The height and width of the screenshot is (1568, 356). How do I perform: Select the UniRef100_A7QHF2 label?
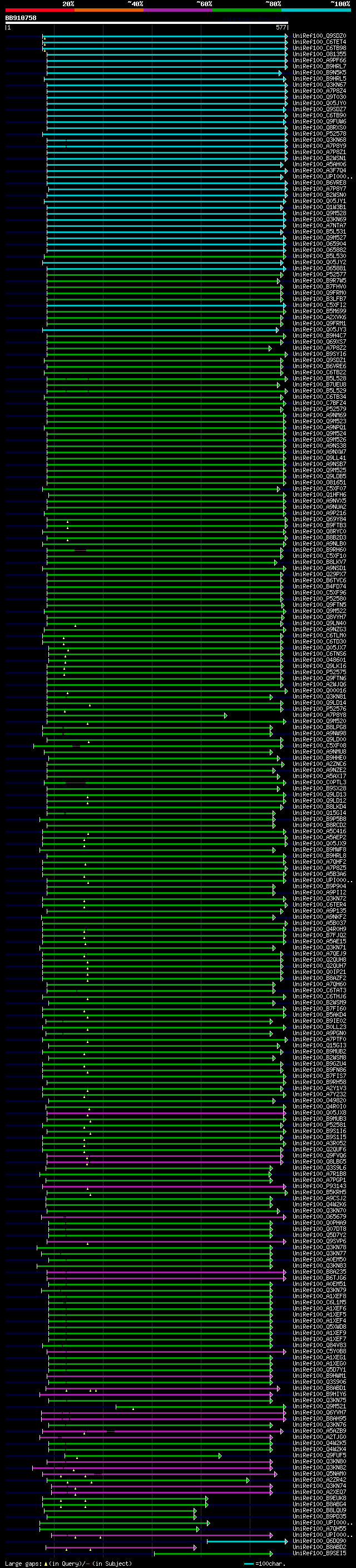pos(319,862)
